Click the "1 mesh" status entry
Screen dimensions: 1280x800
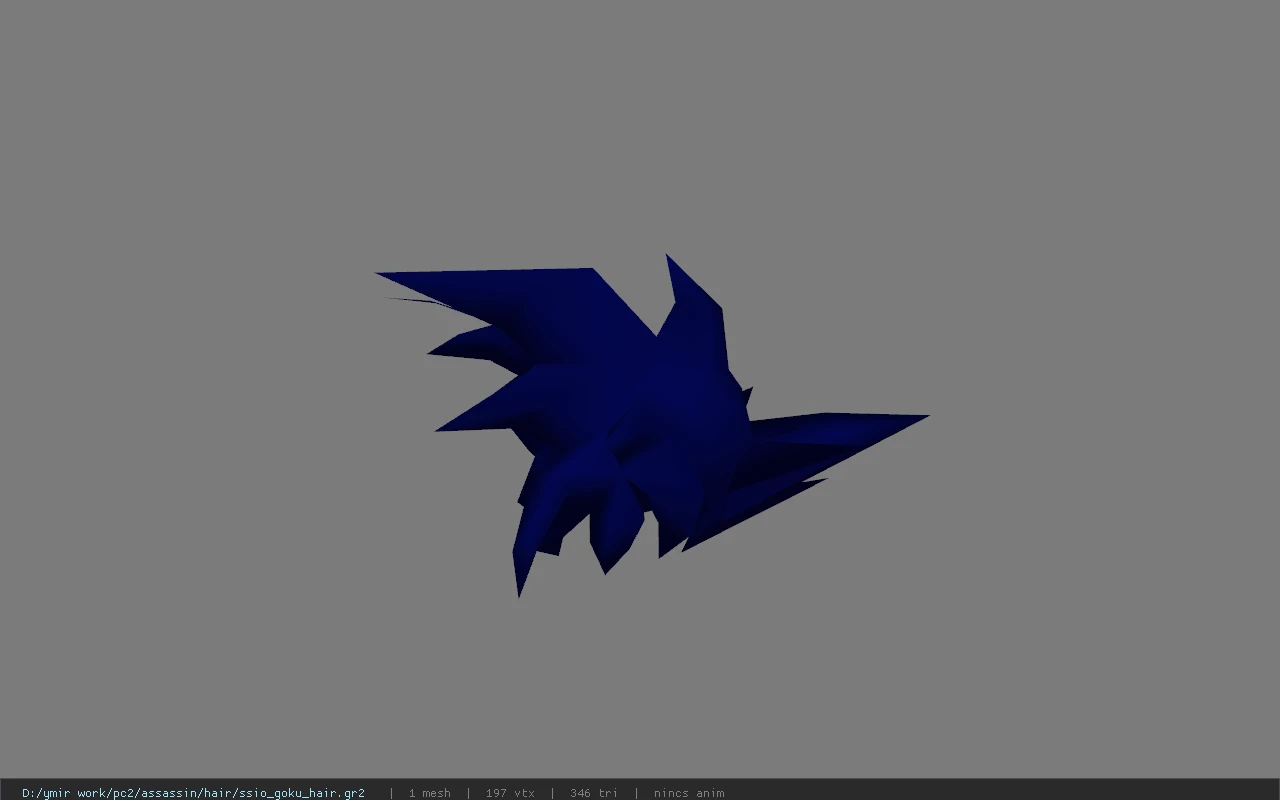tap(430, 793)
